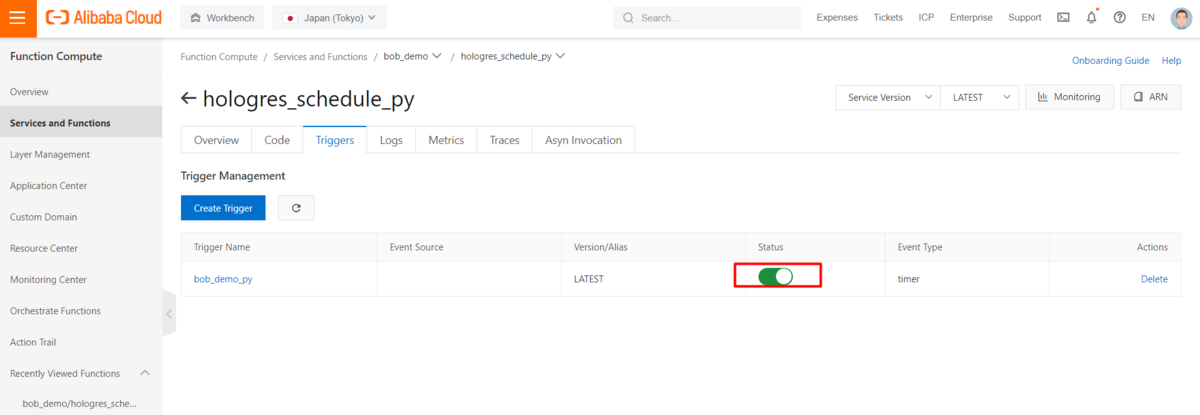Click the Services and Functions breadcrumb
1200x415 pixels.
[320, 57]
